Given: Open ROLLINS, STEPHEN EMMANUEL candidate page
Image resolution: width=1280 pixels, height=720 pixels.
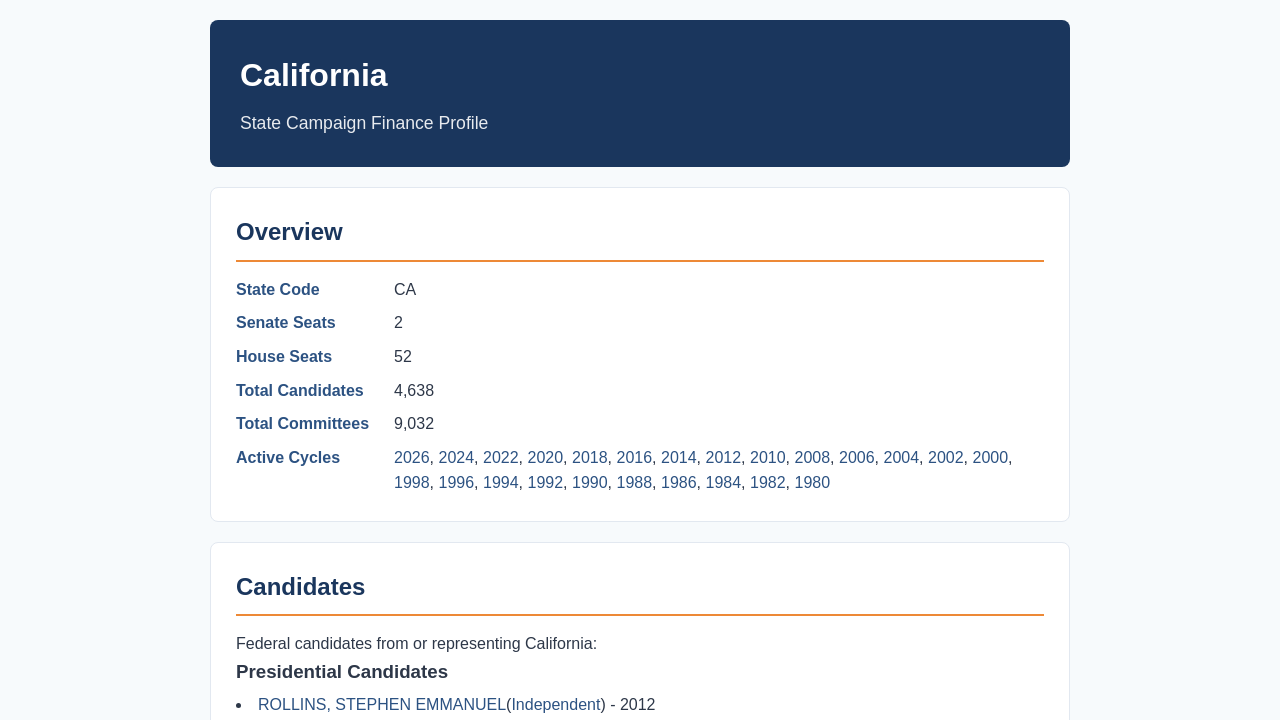Looking at the screenshot, I should (382, 705).
